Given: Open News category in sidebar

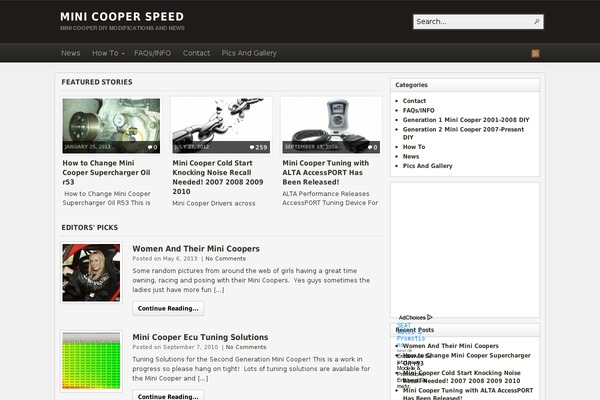Looking at the screenshot, I should point(411,157).
